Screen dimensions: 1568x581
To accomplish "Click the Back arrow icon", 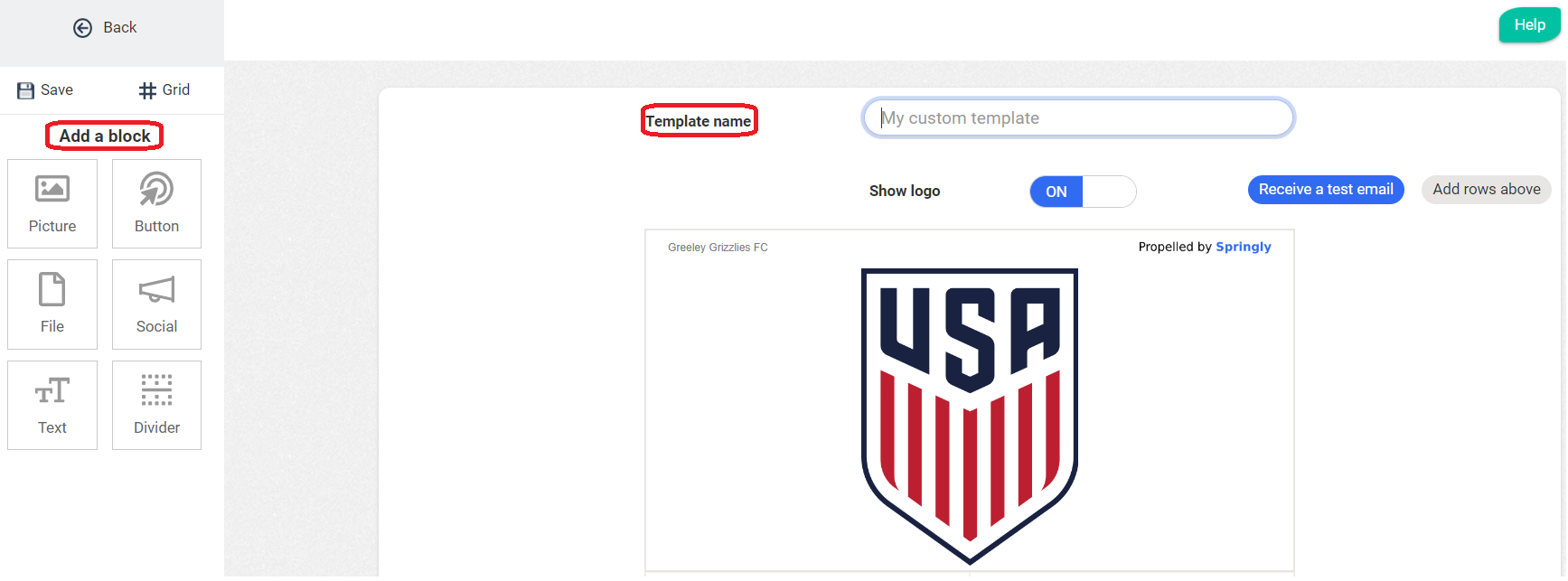I will click(82, 28).
